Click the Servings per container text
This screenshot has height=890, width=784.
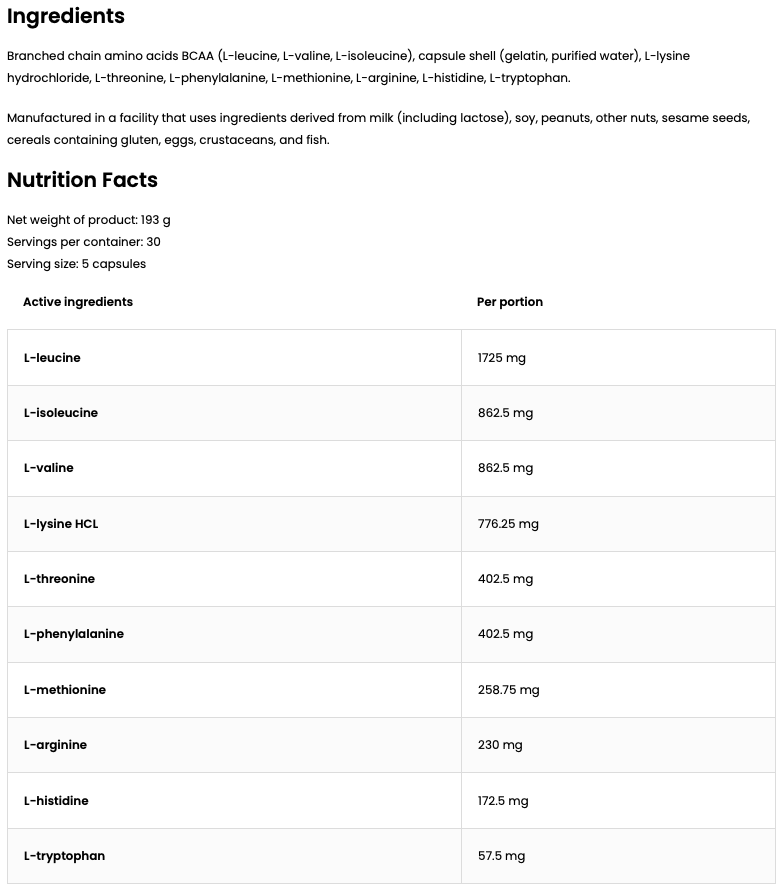point(83,242)
